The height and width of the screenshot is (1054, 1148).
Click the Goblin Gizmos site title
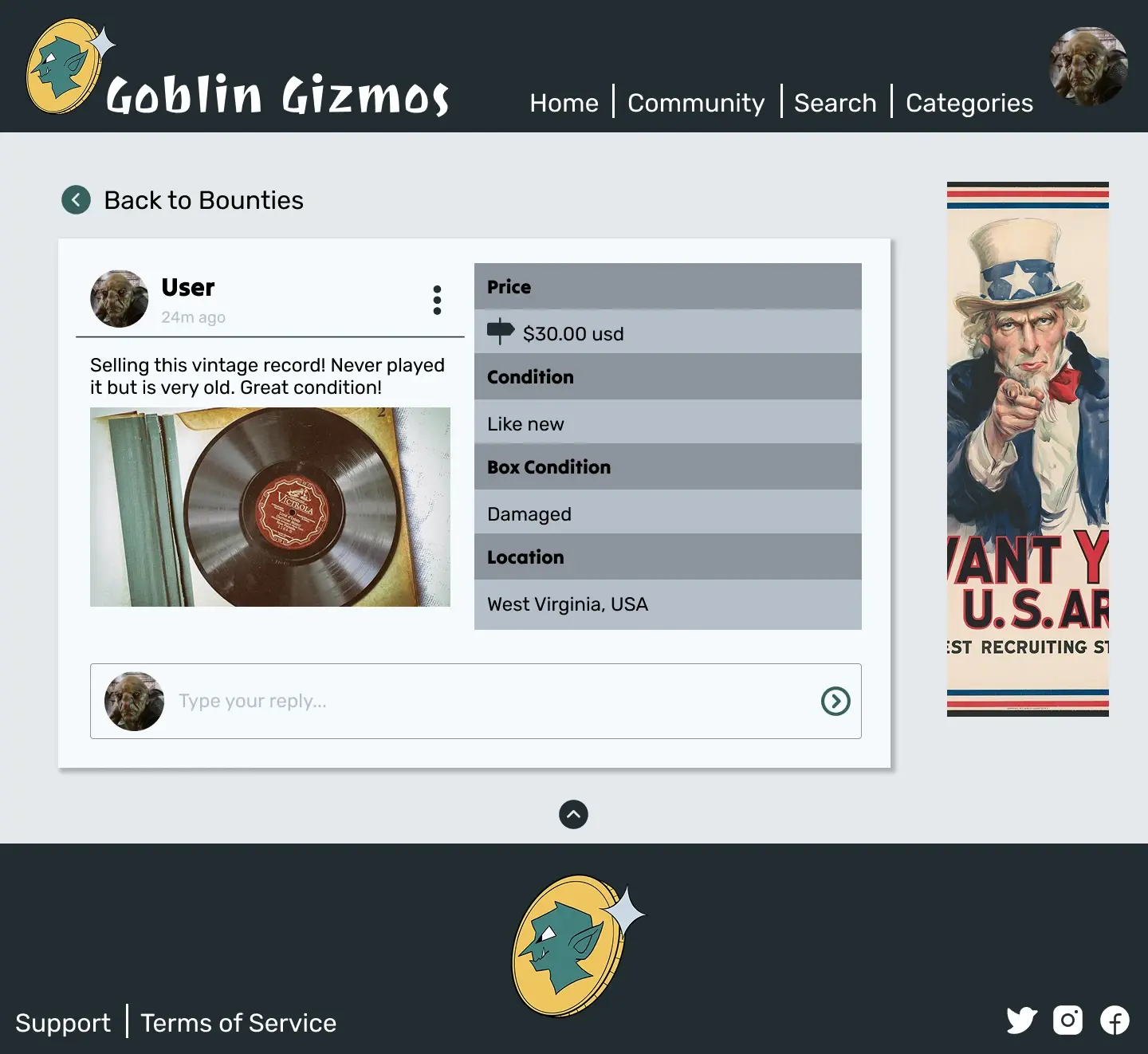pyautogui.click(x=277, y=95)
